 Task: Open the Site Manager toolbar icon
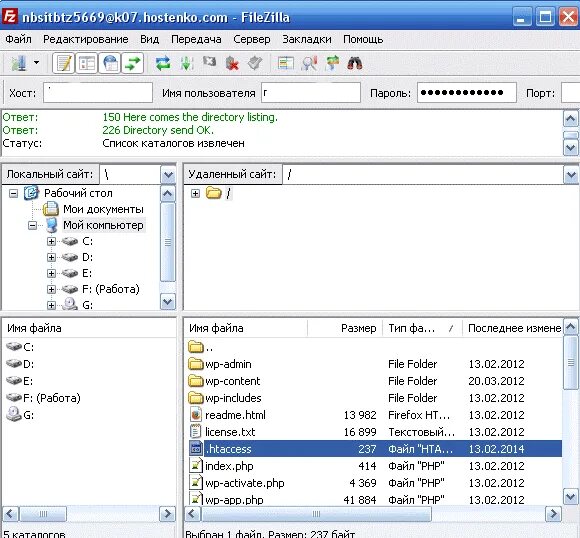18,63
